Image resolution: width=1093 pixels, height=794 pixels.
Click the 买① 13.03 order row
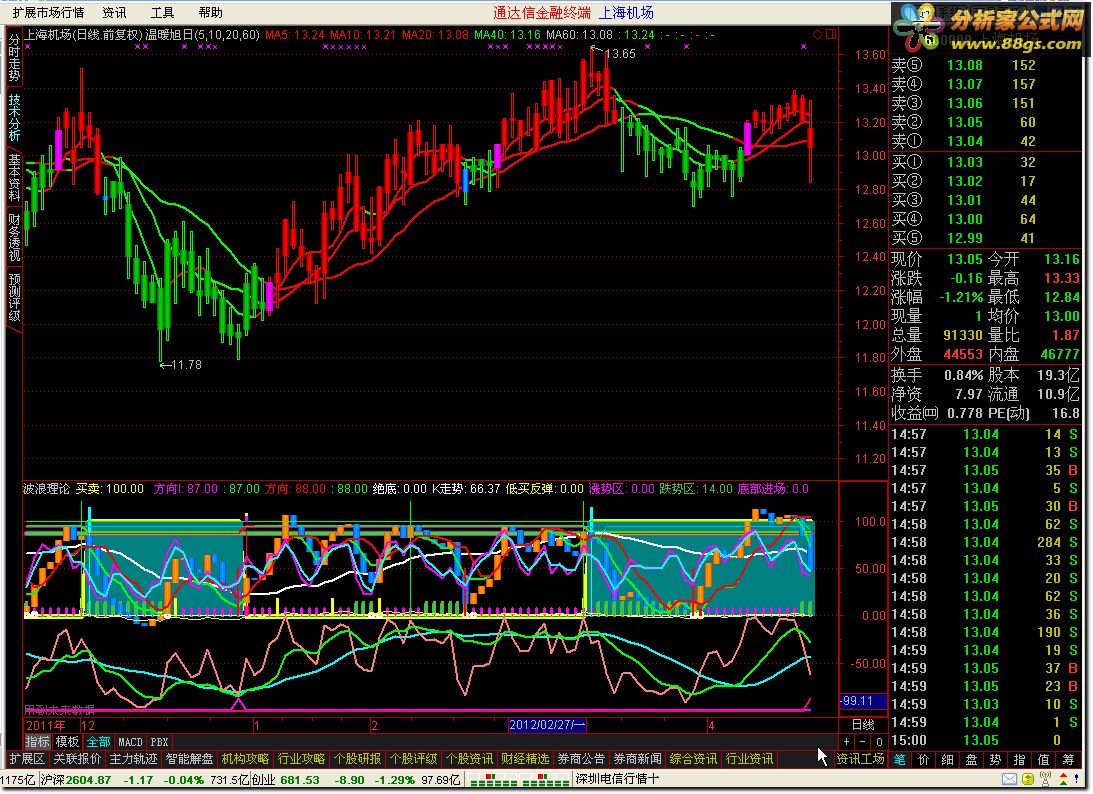[x=986, y=162]
